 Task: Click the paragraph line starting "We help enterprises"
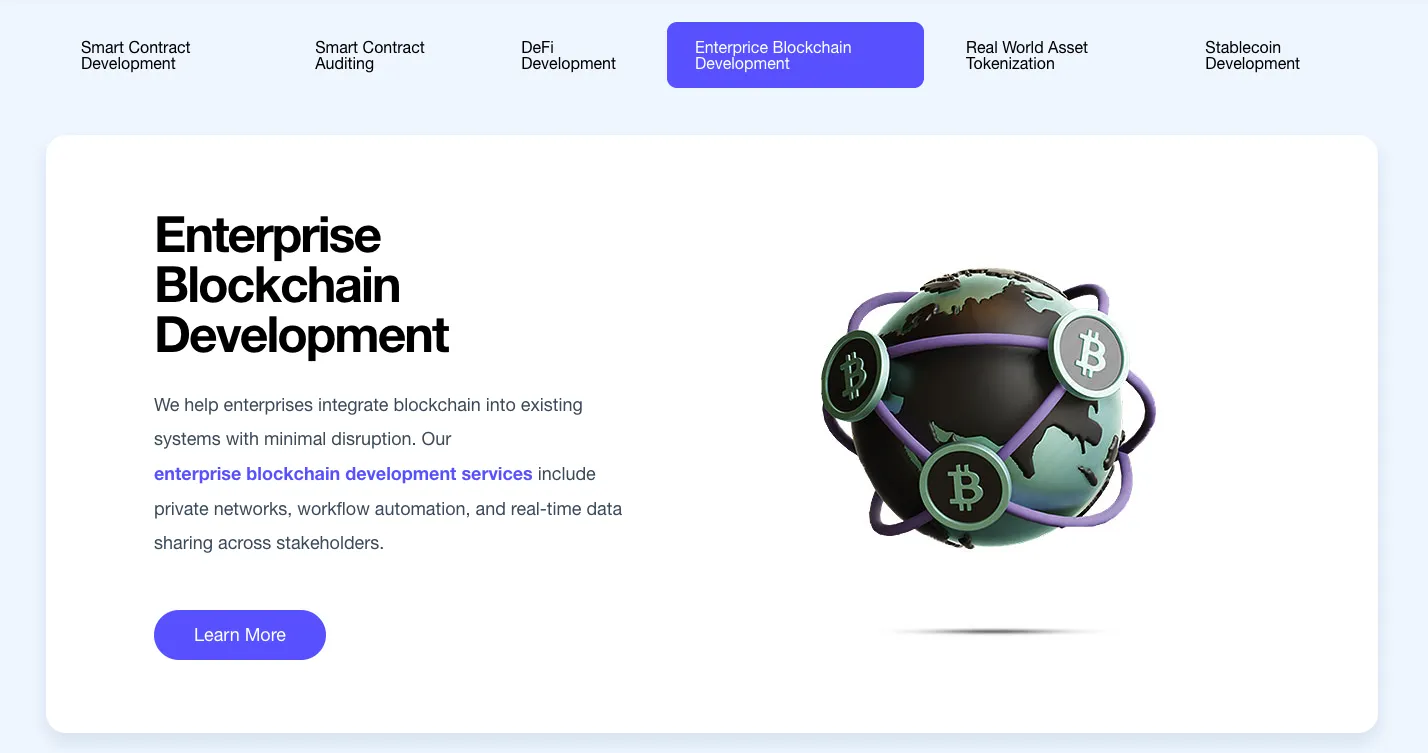[368, 405]
